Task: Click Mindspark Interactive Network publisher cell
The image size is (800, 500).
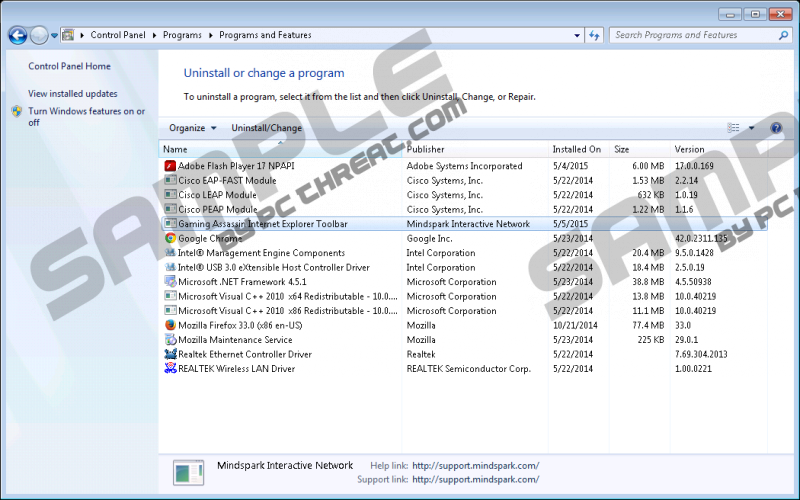Action: (x=468, y=224)
